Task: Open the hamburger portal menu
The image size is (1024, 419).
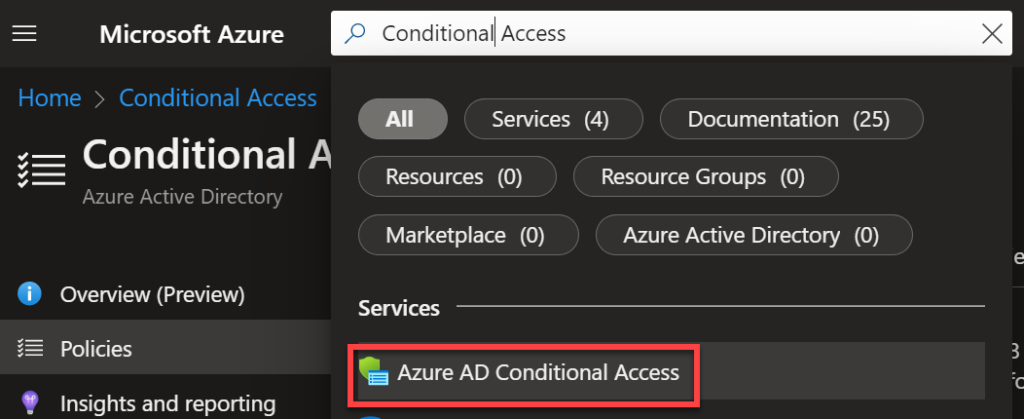Action: coord(25,33)
